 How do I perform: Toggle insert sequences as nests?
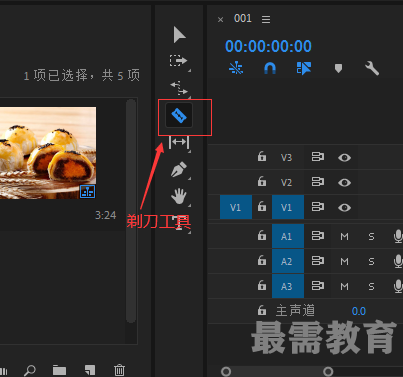pos(236,68)
